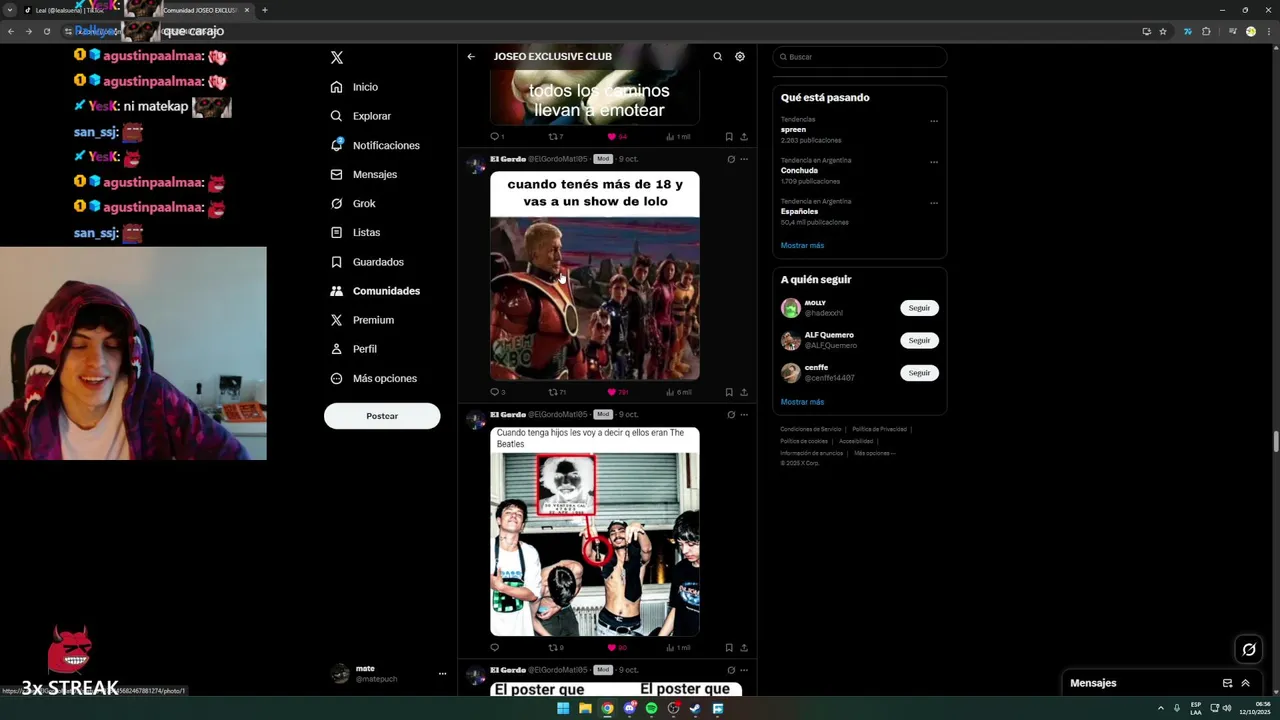Viewport: 1280px width, 720px height.
Task: Click the Buscar search field
Action: [860, 57]
